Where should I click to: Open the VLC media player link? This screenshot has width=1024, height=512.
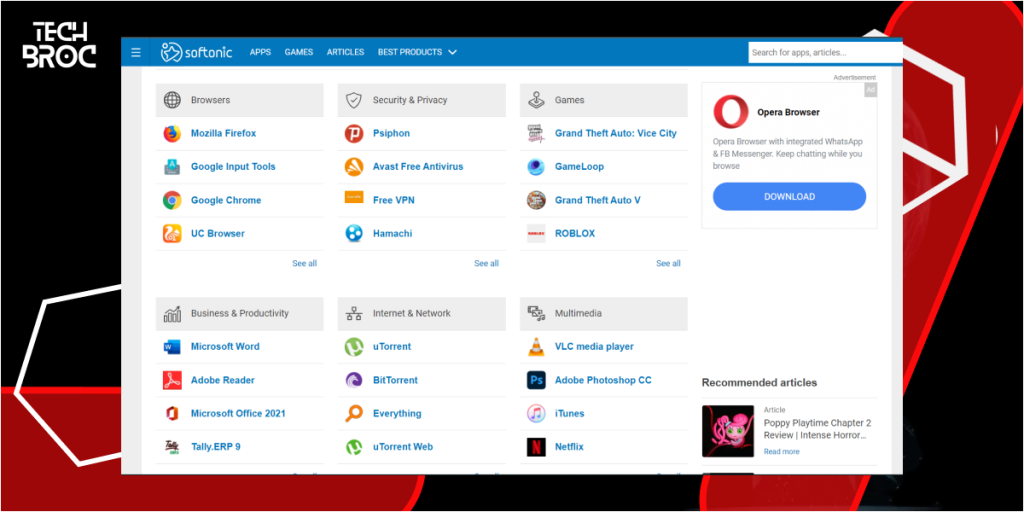[x=594, y=347]
